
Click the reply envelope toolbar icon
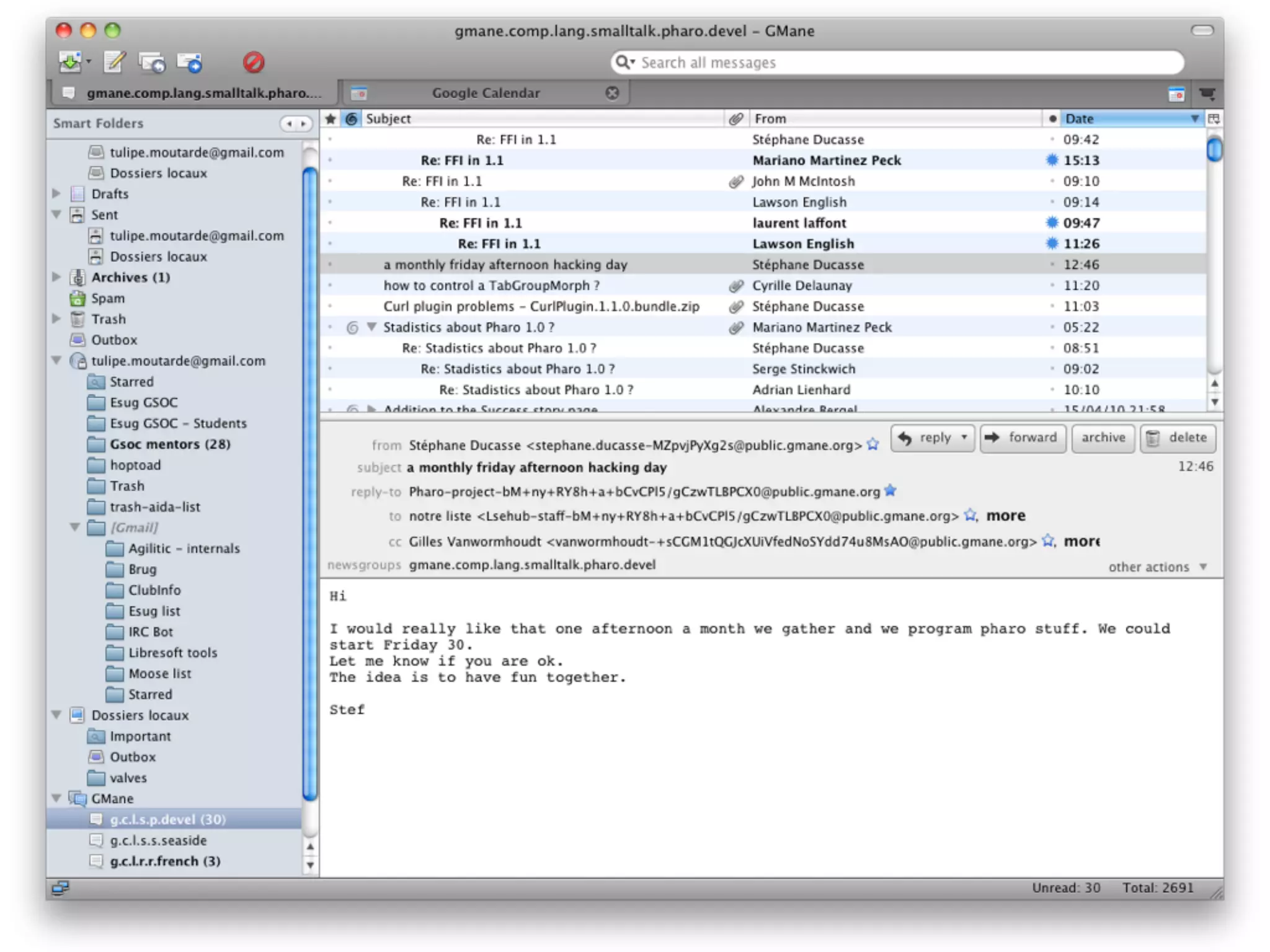tap(152, 62)
